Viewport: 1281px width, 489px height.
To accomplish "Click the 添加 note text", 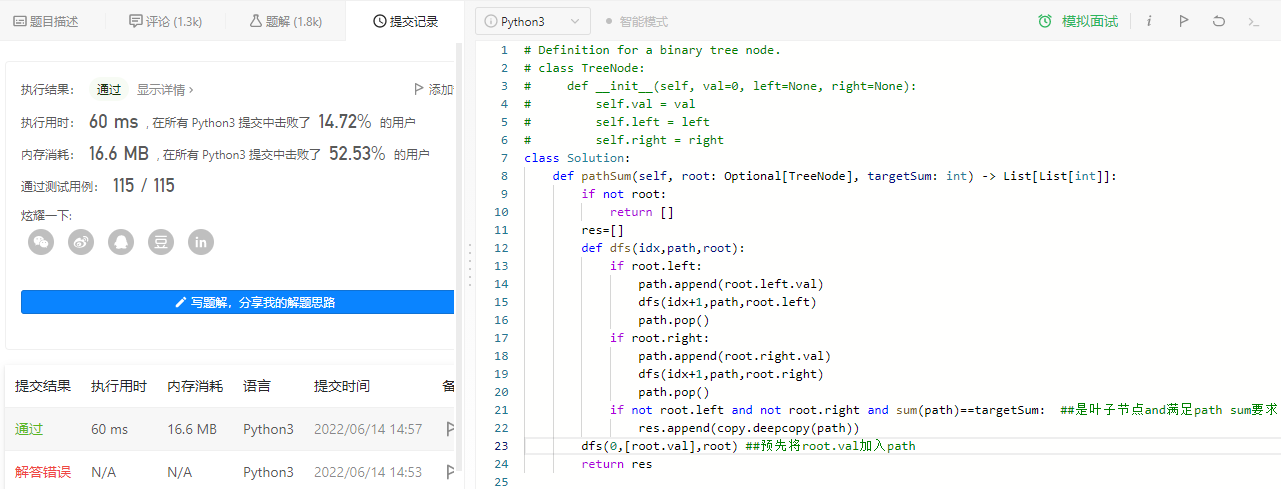I will coord(441,89).
